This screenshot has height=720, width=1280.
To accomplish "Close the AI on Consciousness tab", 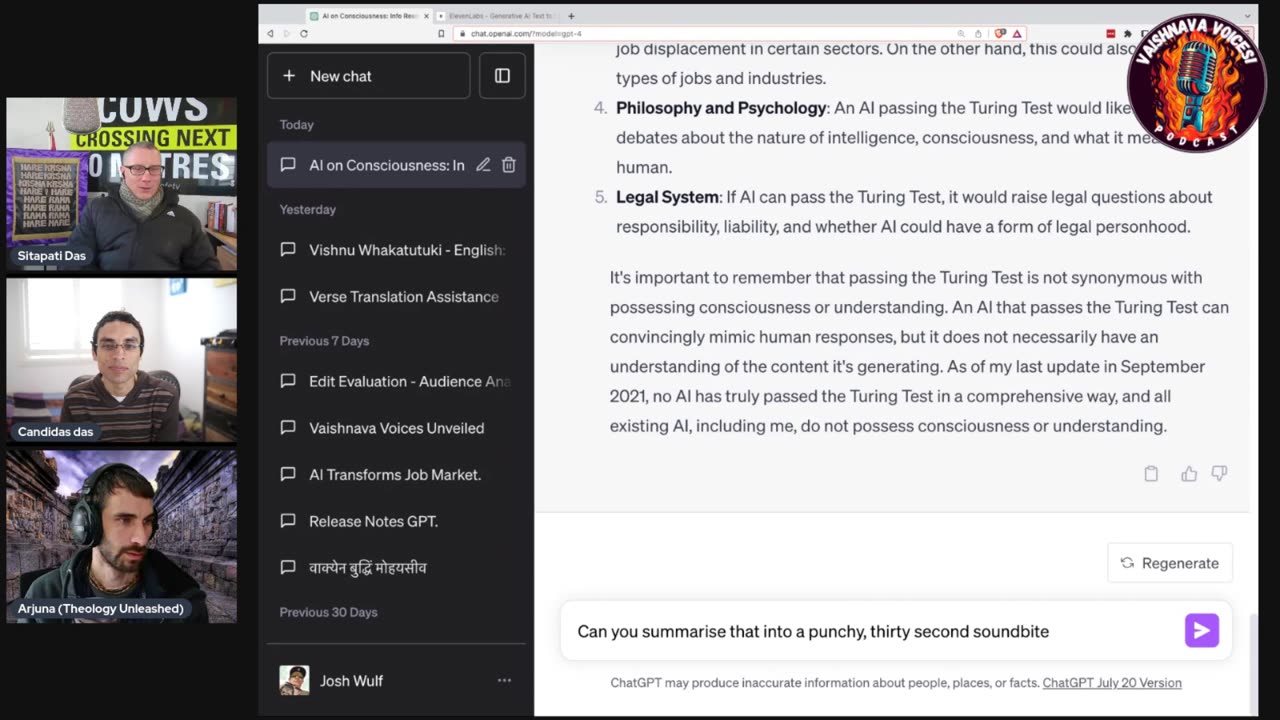I will coord(427,16).
